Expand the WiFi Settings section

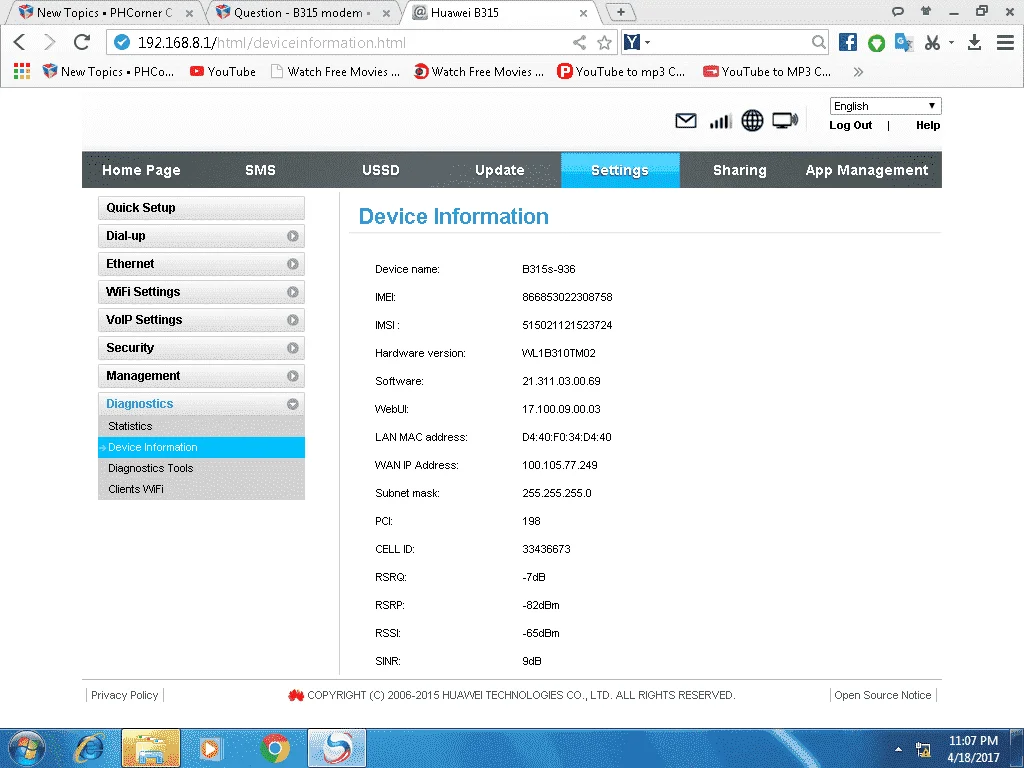pyautogui.click(x=201, y=292)
